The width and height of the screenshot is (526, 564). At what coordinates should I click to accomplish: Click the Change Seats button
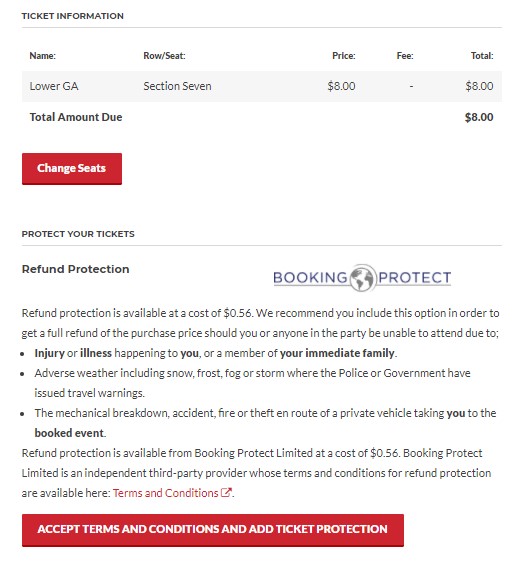(x=72, y=169)
